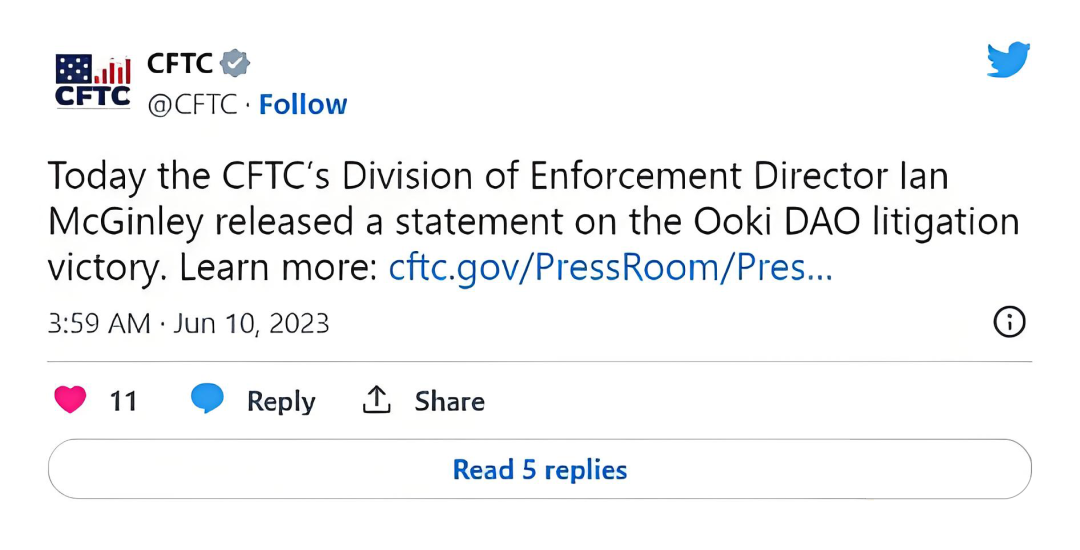Open the @CFTC handle link
Image resolution: width=1080 pixels, height=550 pixels.
tap(193, 104)
